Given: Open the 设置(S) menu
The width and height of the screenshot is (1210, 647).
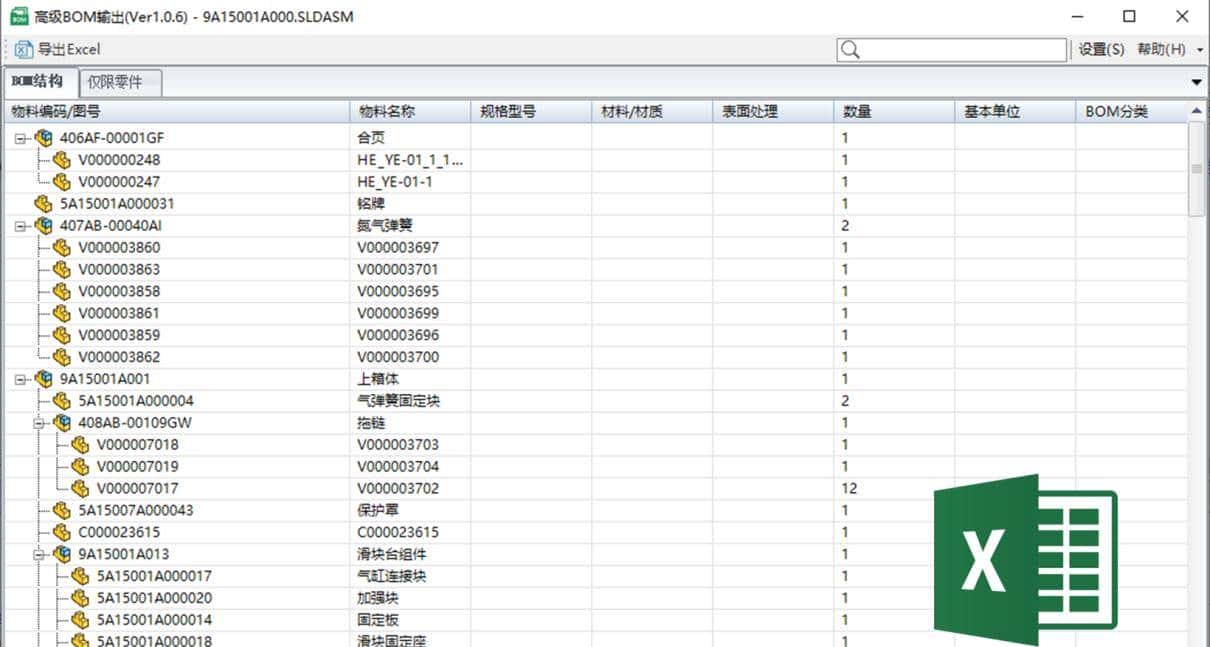Looking at the screenshot, I should coord(1098,49).
